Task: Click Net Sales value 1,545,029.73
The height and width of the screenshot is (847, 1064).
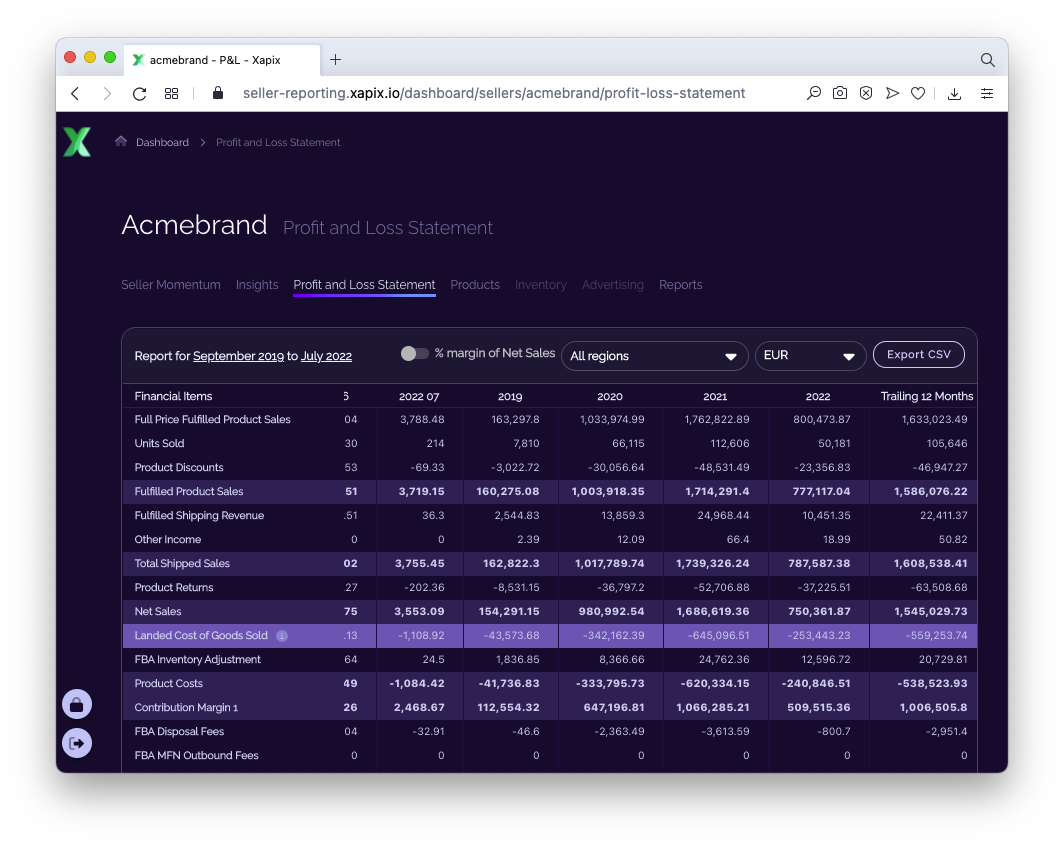Action: [x=930, y=611]
